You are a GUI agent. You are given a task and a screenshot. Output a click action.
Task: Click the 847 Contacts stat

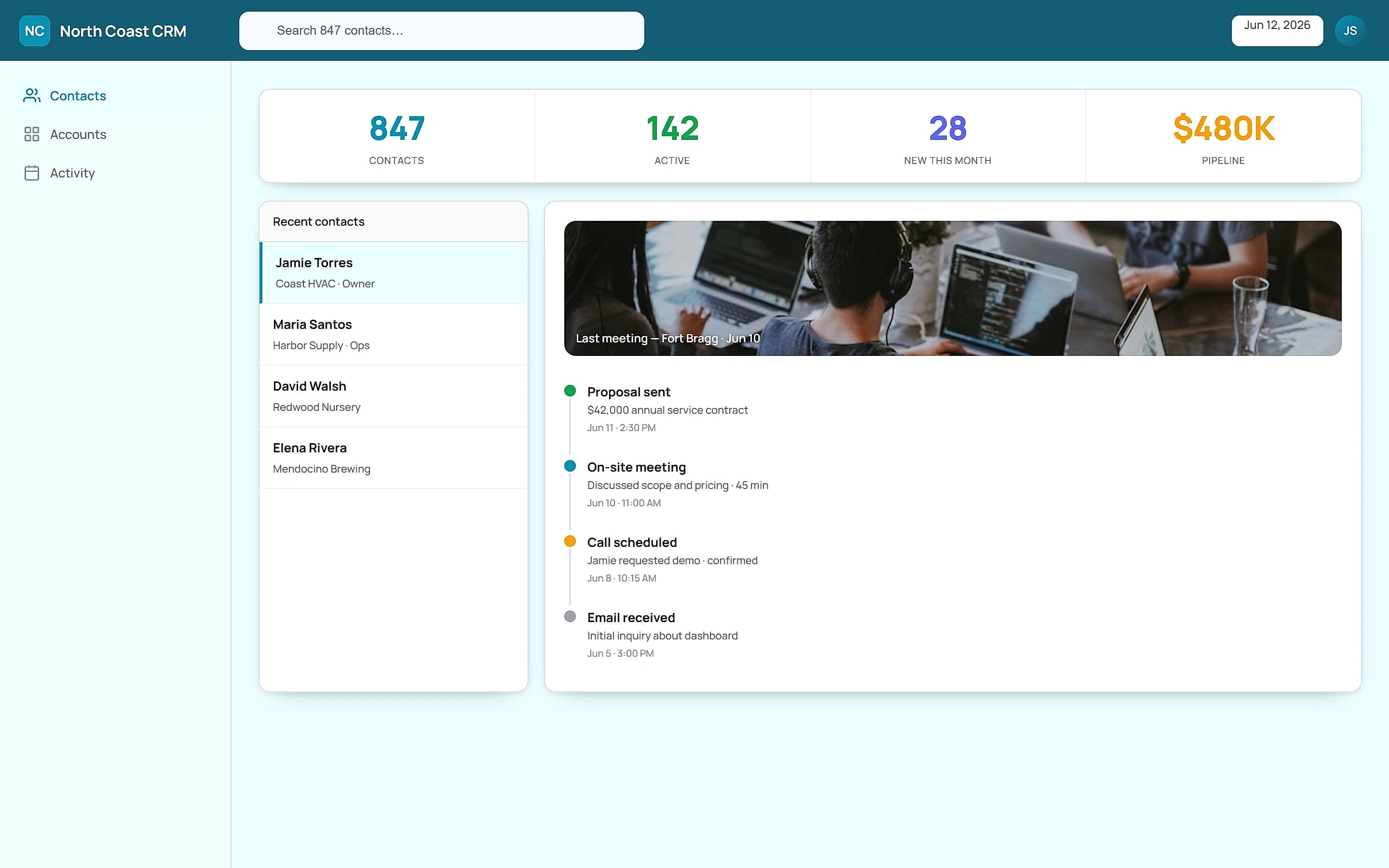pyautogui.click(x=396, y=136)
